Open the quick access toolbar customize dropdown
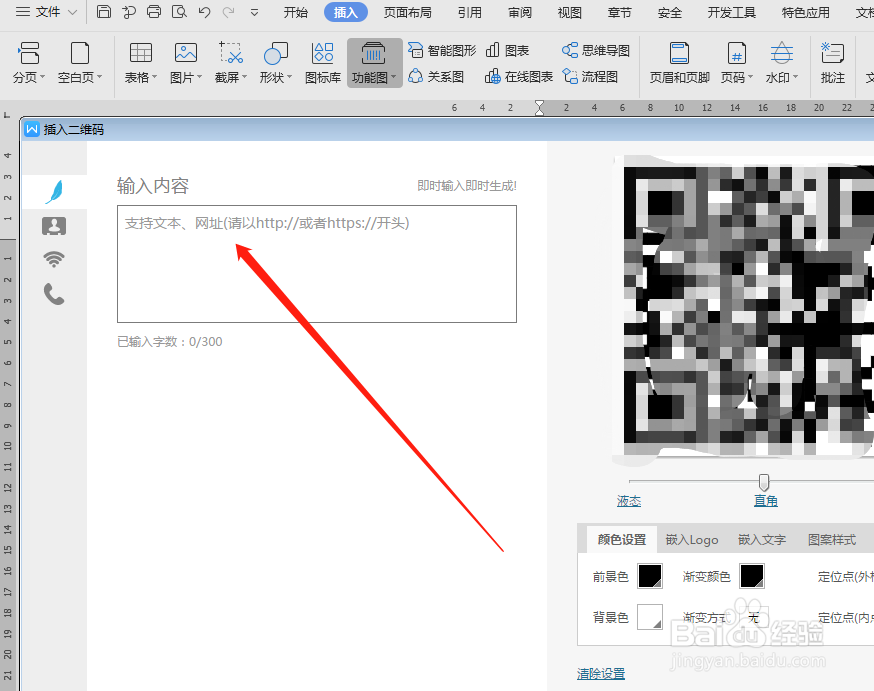 [x=254, y=12]
